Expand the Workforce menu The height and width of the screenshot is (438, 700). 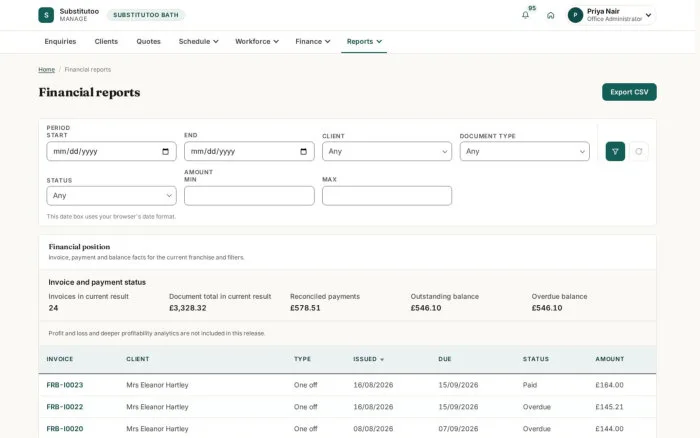point(257,42)
